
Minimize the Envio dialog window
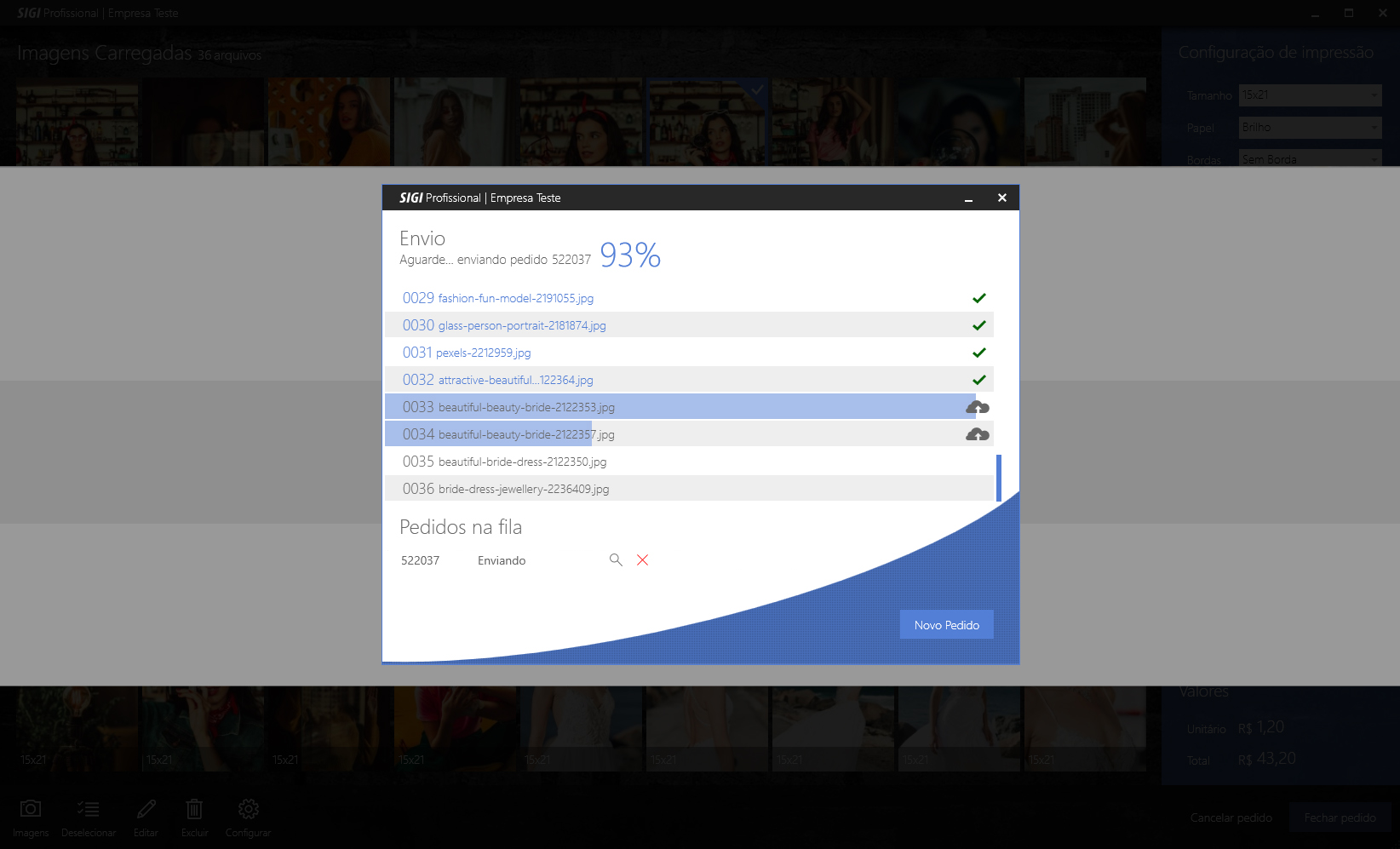pyautogui.click(x=968, y=198)
